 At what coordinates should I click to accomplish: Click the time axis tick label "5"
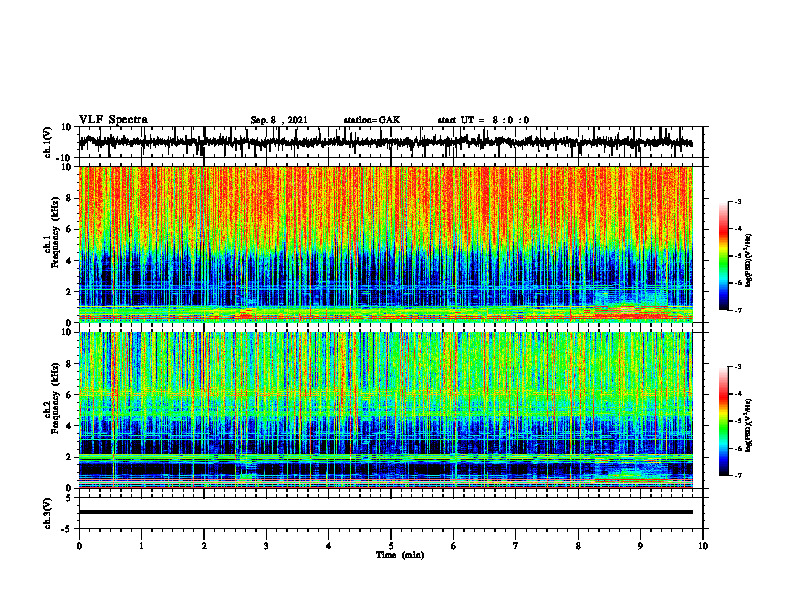(x=391, y=546)
